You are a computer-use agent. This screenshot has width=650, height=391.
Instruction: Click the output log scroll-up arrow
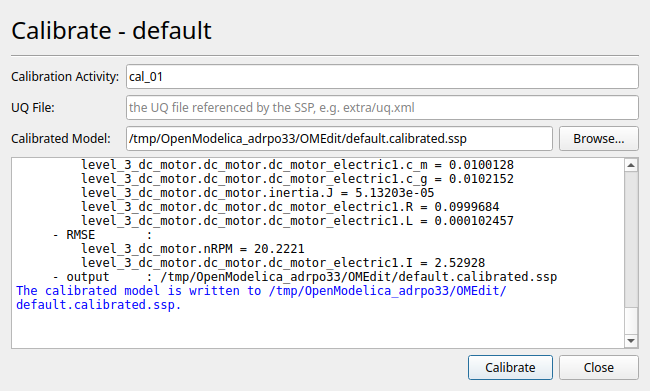click(631, 165)
